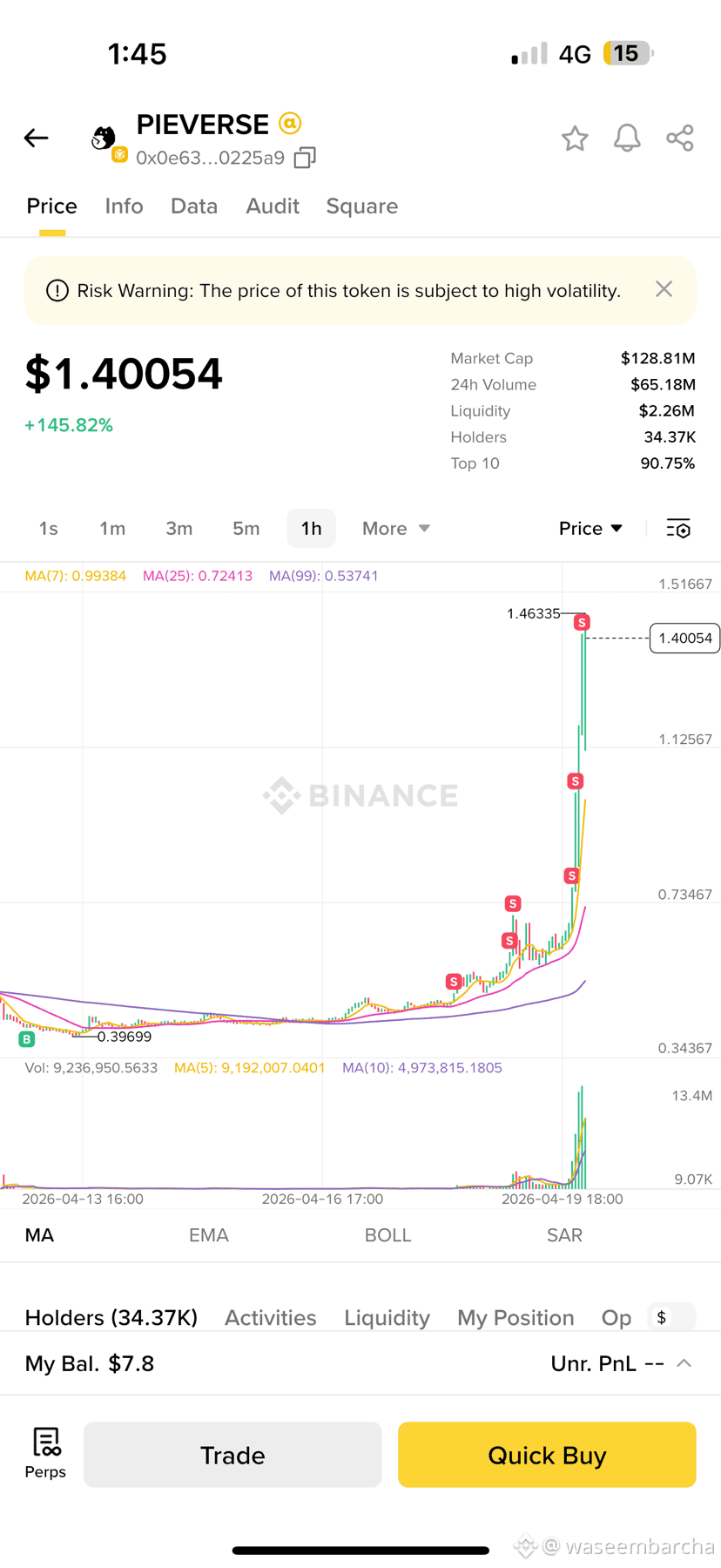
Task: Switch to the Data tab
Action: pos(194,206)
